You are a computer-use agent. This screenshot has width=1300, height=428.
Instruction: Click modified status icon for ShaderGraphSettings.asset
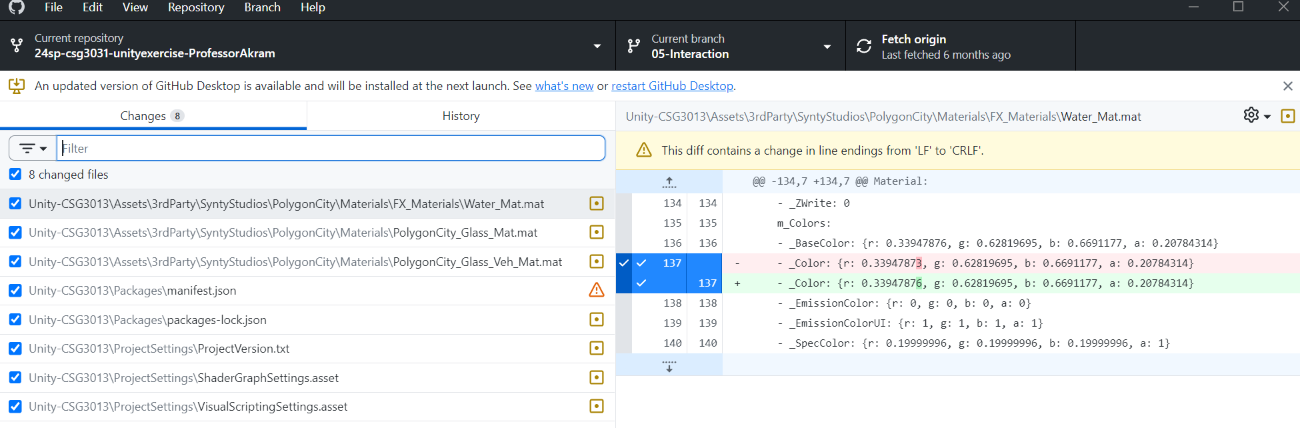597,378
